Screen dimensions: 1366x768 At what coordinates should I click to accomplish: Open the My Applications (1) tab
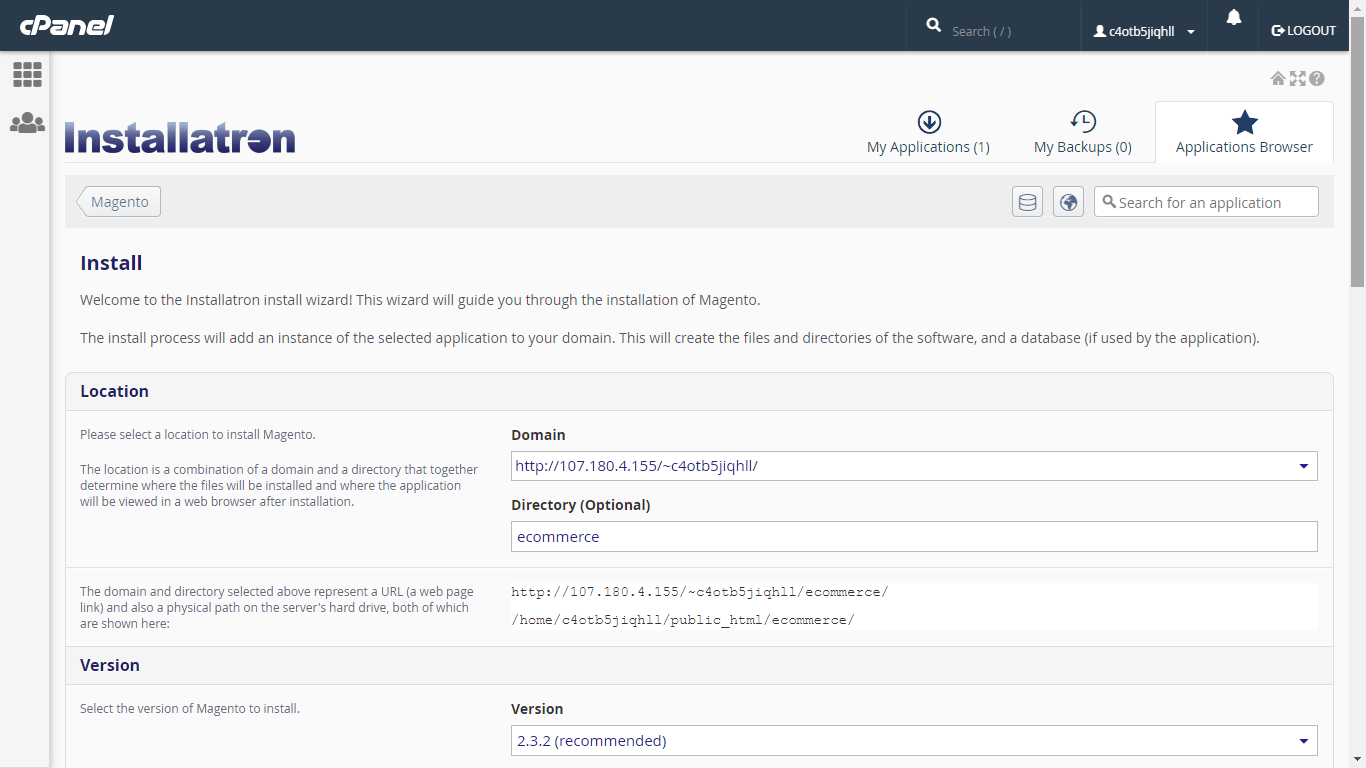[x=928, y=133]
